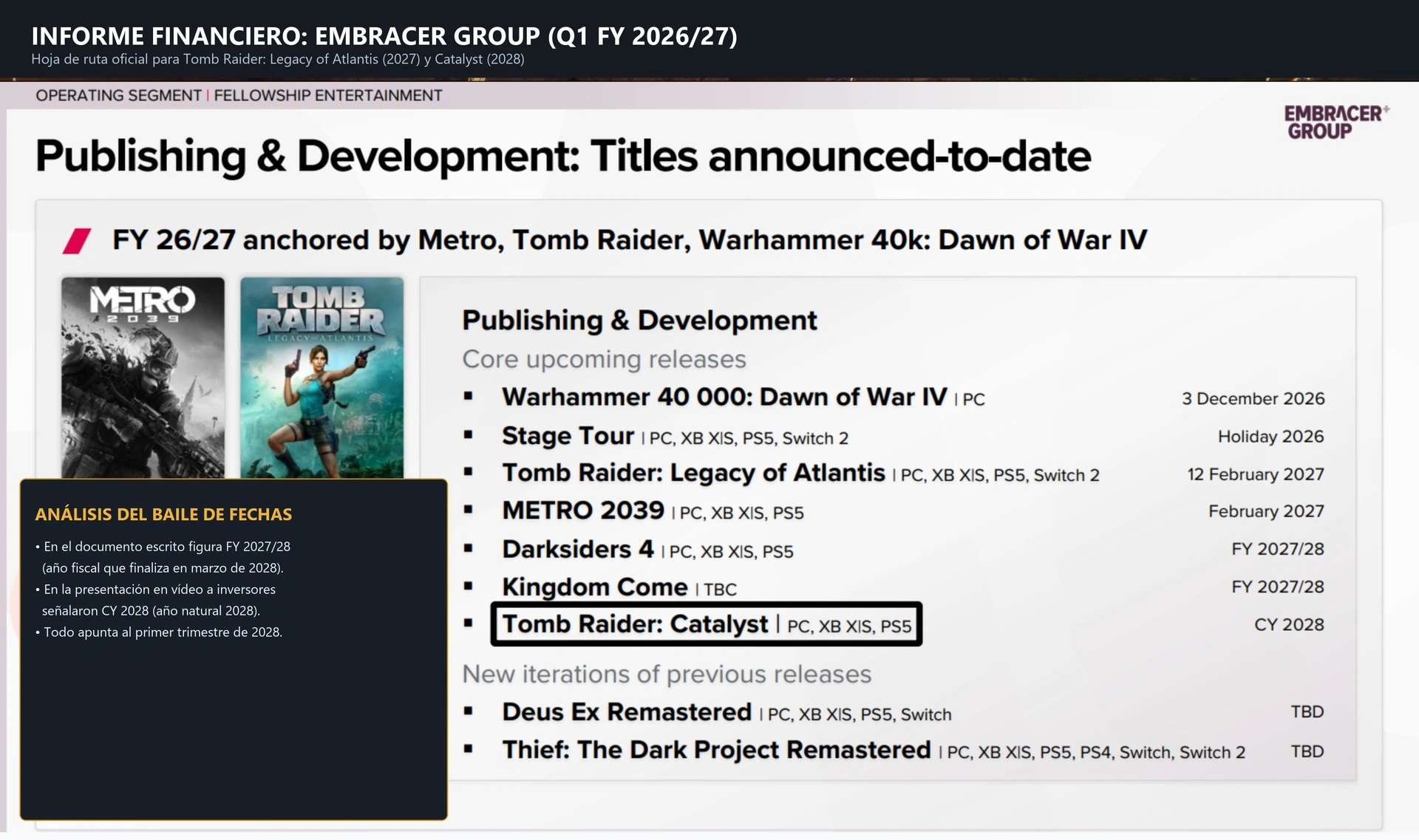Click the red slash icon beside FY 26/27

(77, 241)
